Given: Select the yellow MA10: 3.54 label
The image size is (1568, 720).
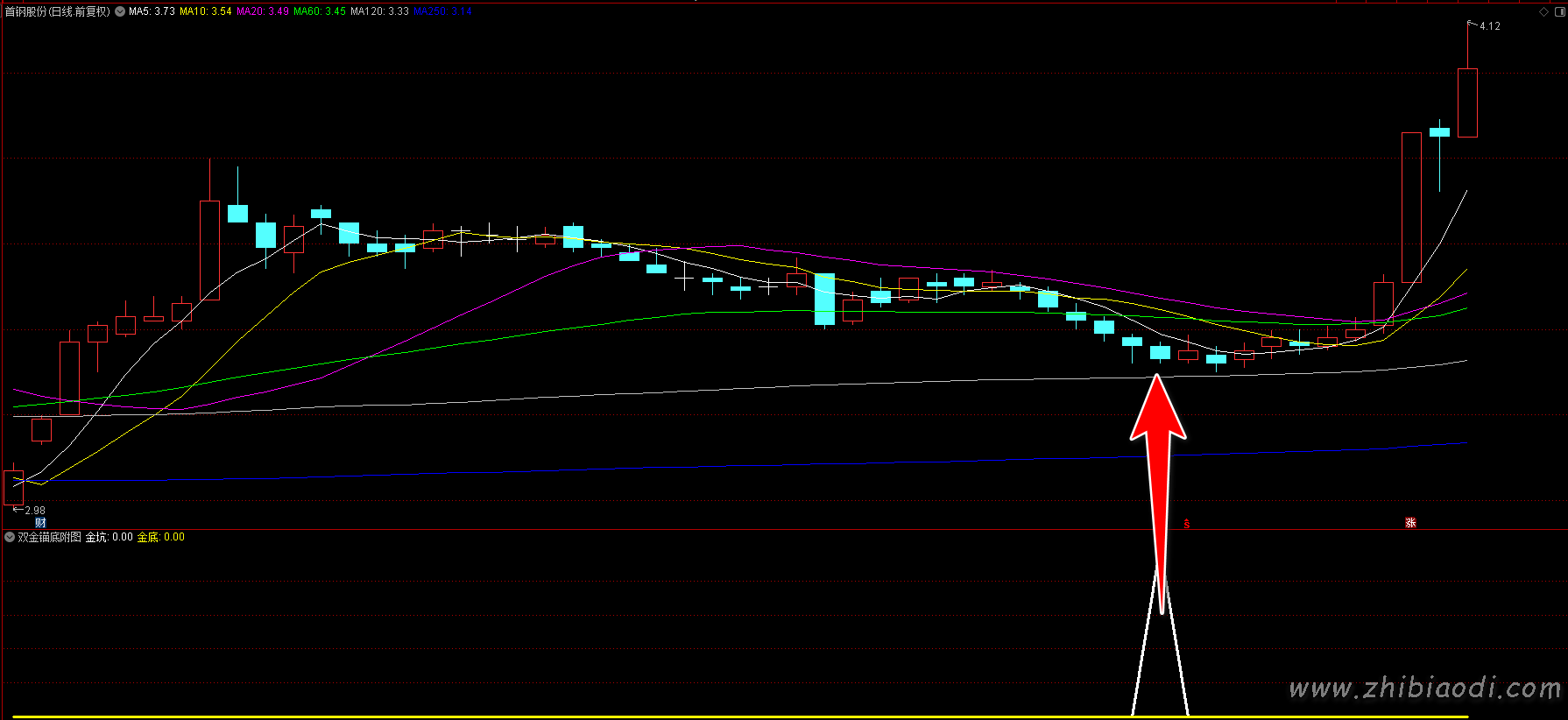Looking at the screenshot, I should [x=206, y=11].
